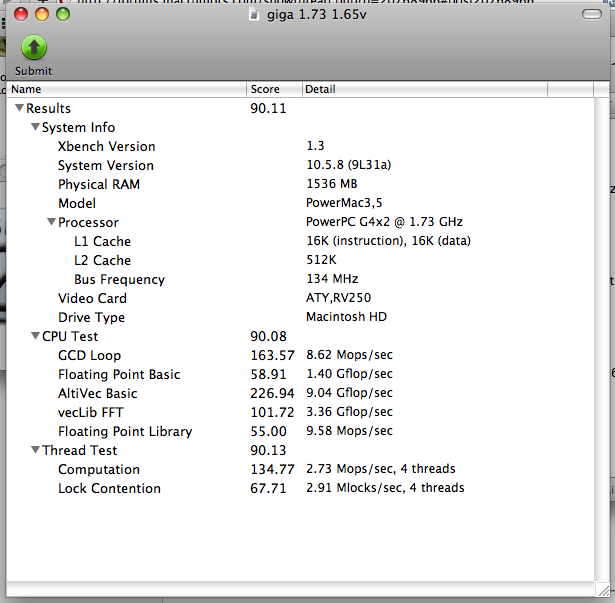Sort by the Name column header
This screenshot has width=615, height=603.
126,89
